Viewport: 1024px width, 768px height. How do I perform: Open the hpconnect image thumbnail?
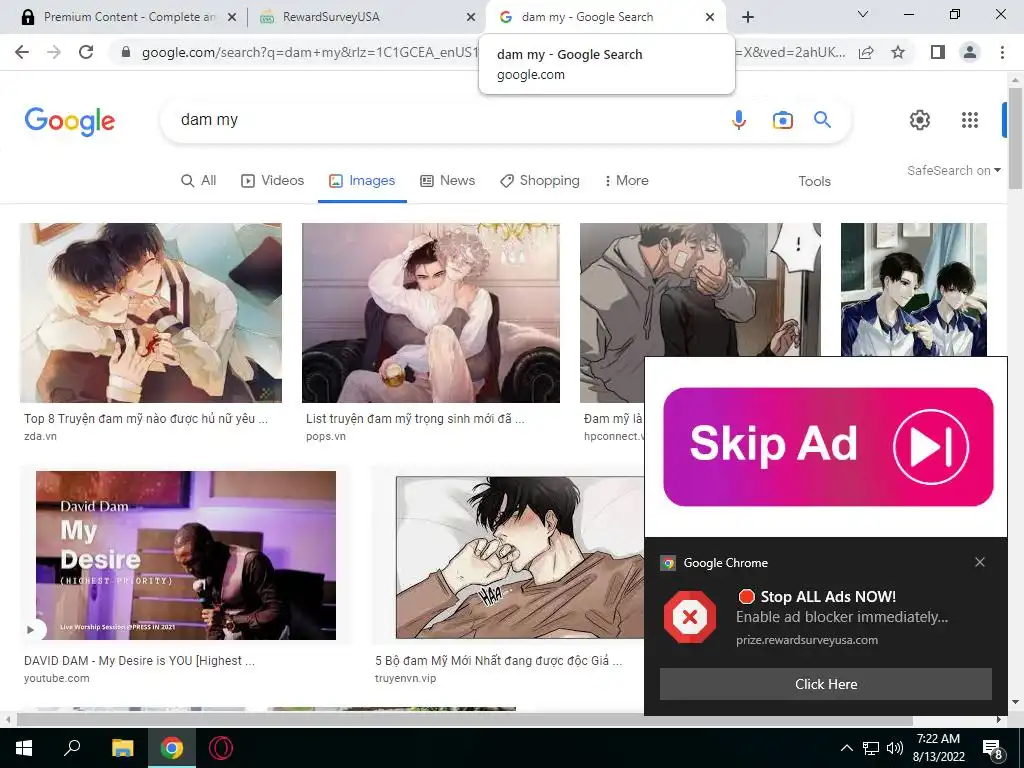(x=700, y=290)
